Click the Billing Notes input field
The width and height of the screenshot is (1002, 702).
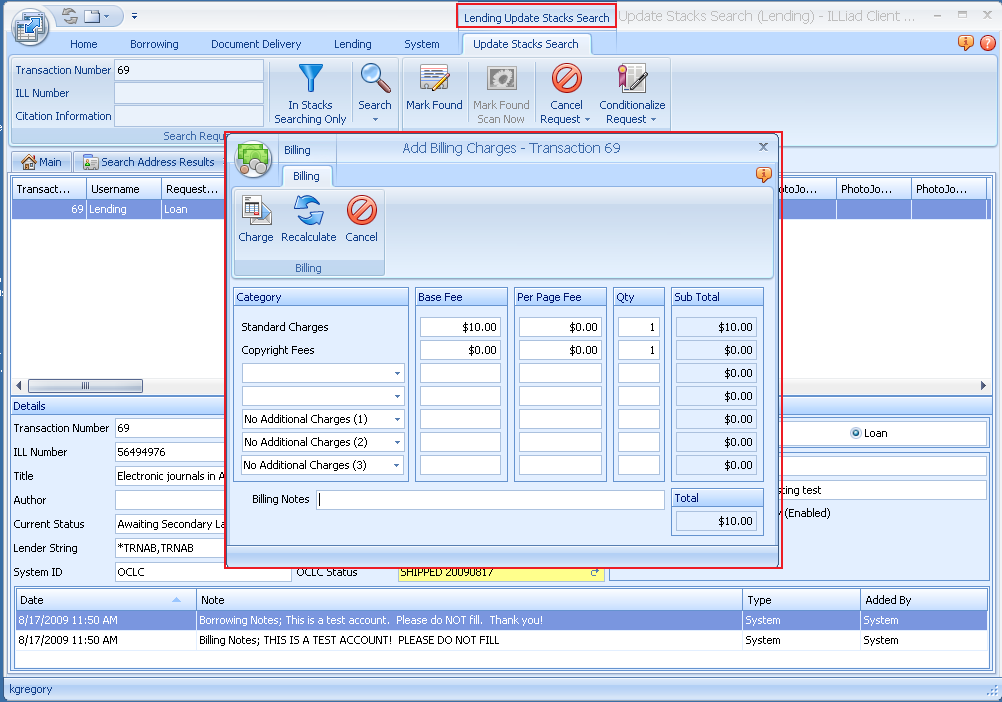[490, 499]
